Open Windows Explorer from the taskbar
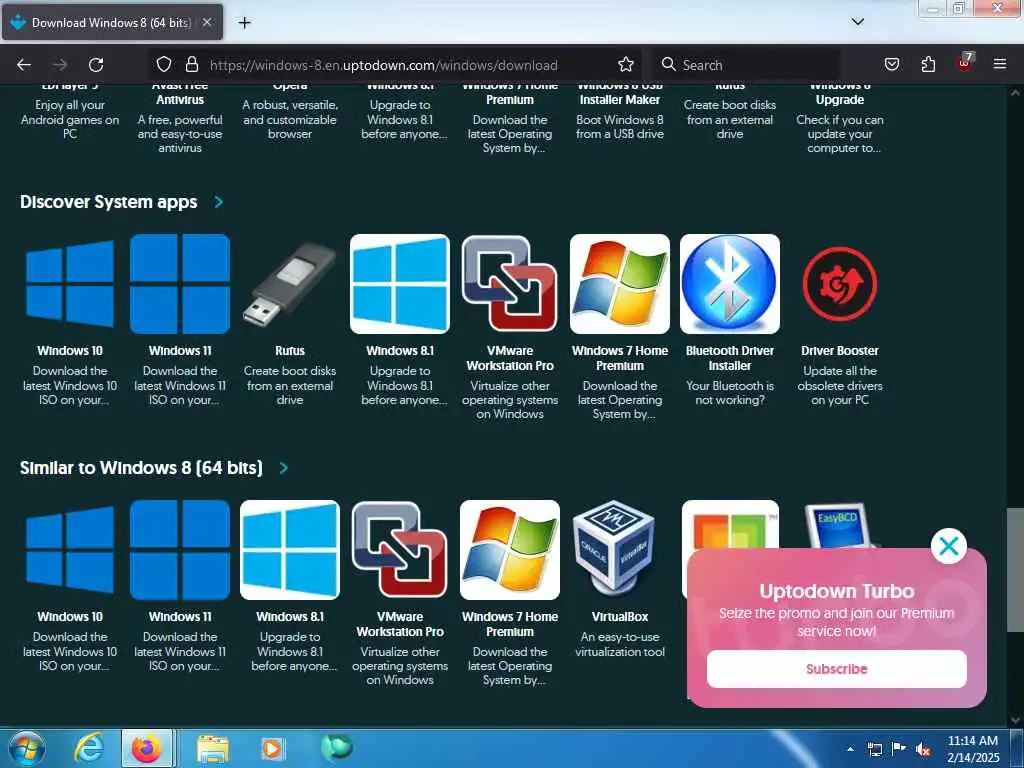1024x768 pixels. (213, 748)
